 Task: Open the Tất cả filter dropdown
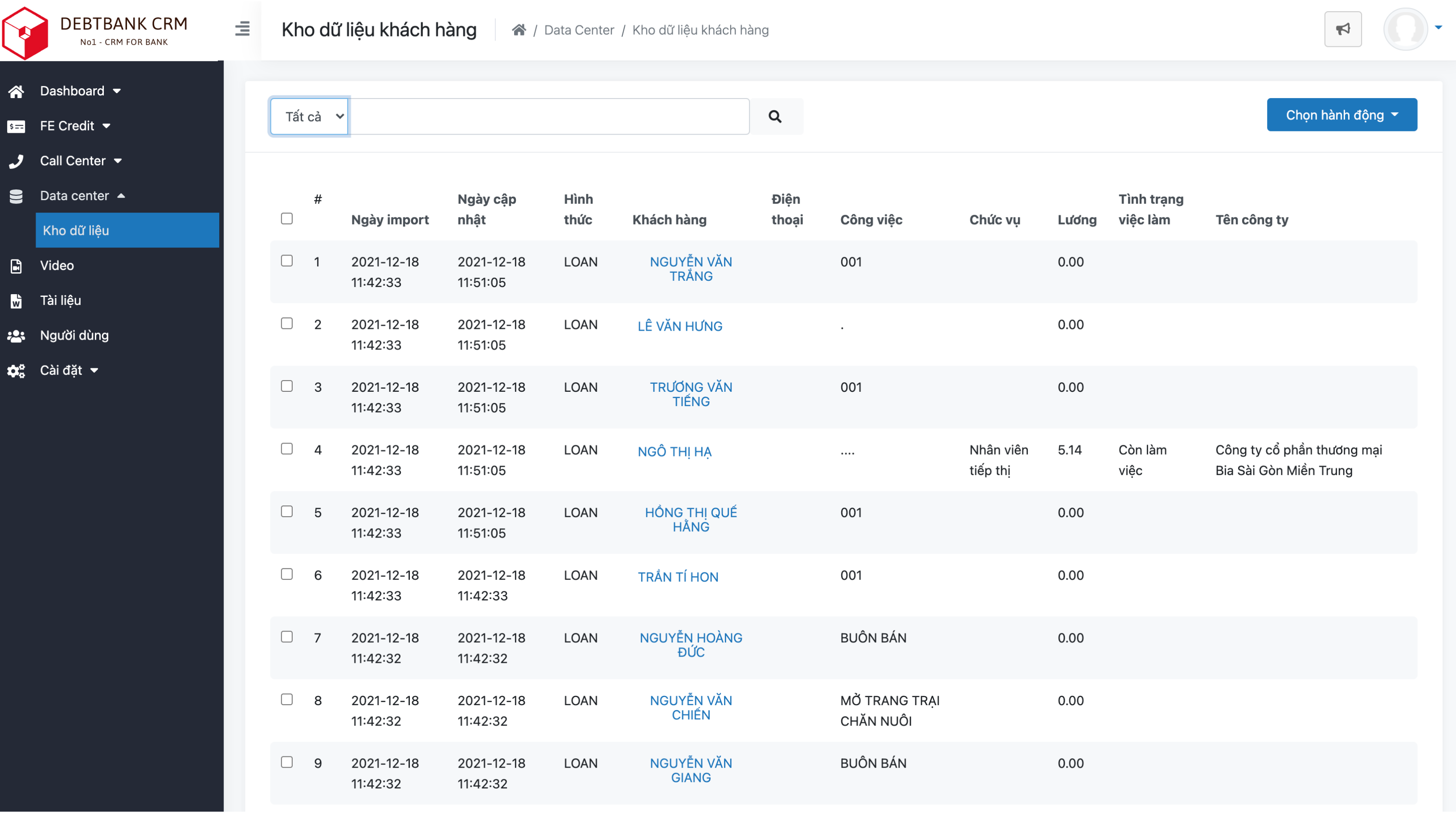(310, 116)
